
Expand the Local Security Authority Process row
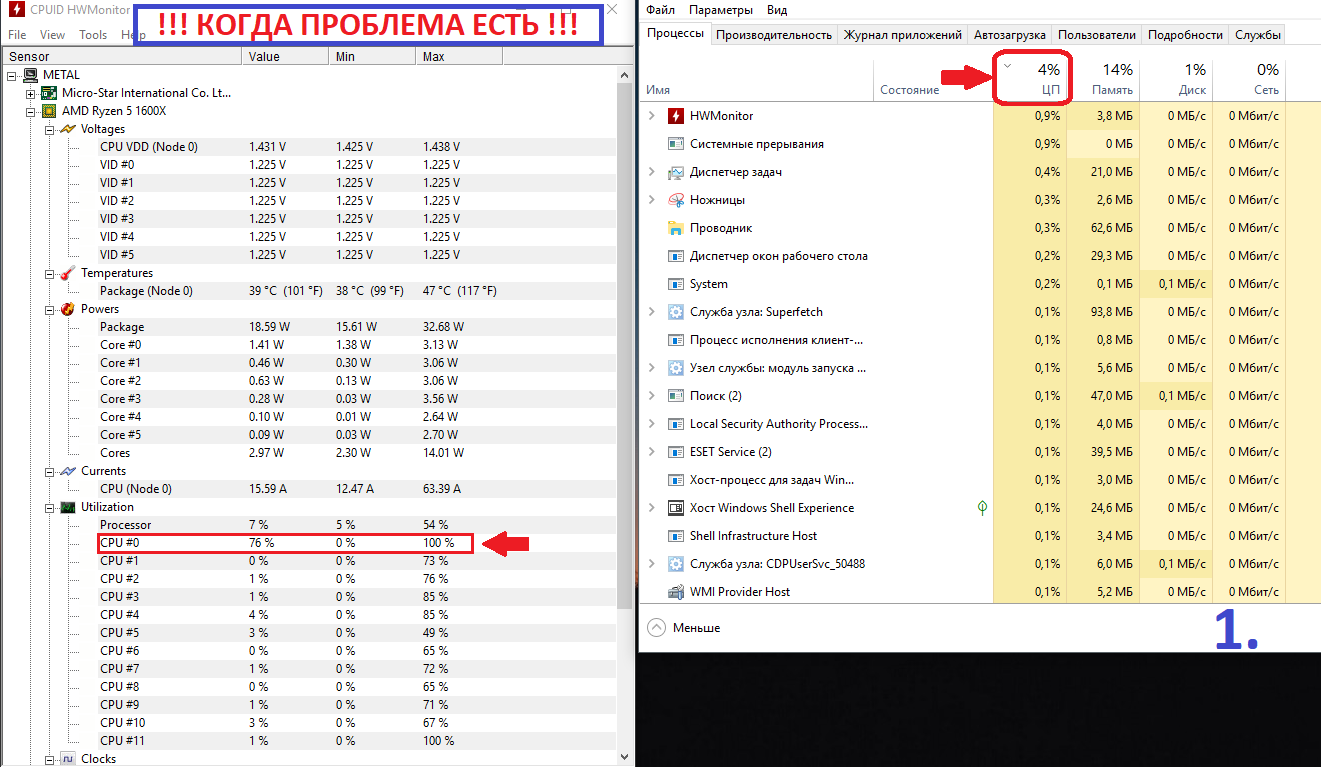click(x=652, y=424)
